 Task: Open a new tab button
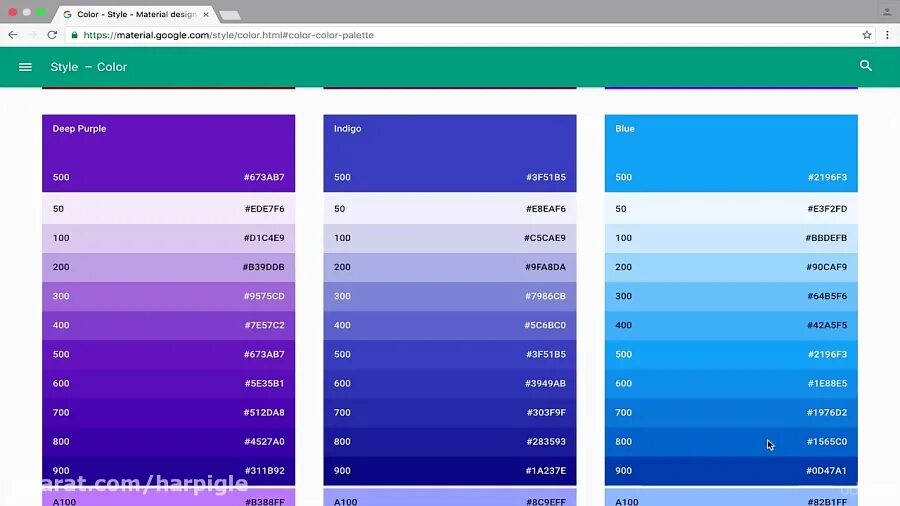(x=230, y=15)
